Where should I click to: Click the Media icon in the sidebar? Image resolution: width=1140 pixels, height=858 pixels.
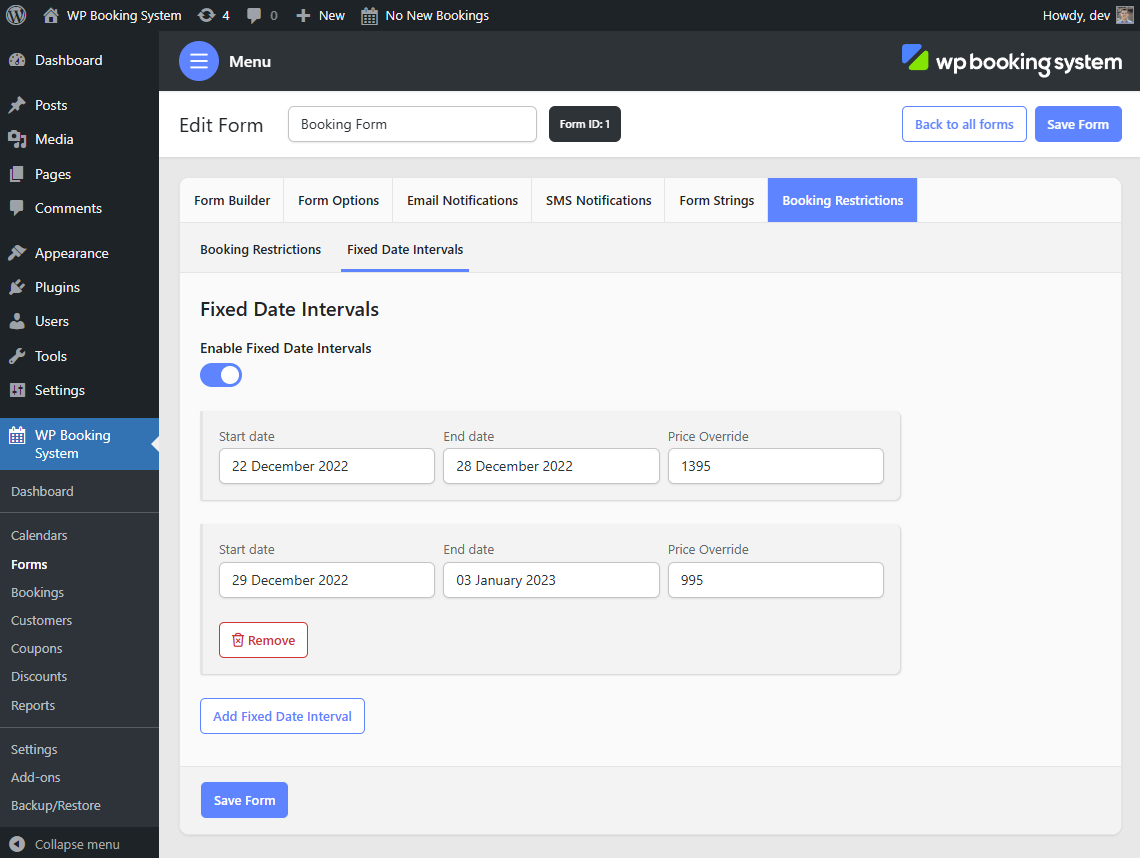17,139
